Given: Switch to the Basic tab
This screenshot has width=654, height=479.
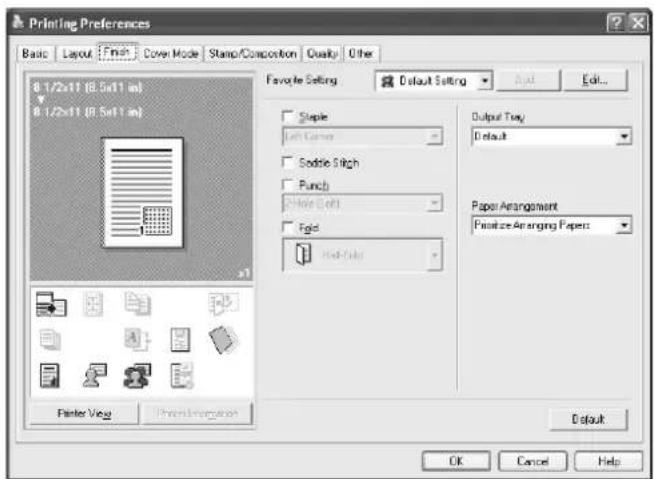Looking at the screenshot, I should [x=35, y=53].
